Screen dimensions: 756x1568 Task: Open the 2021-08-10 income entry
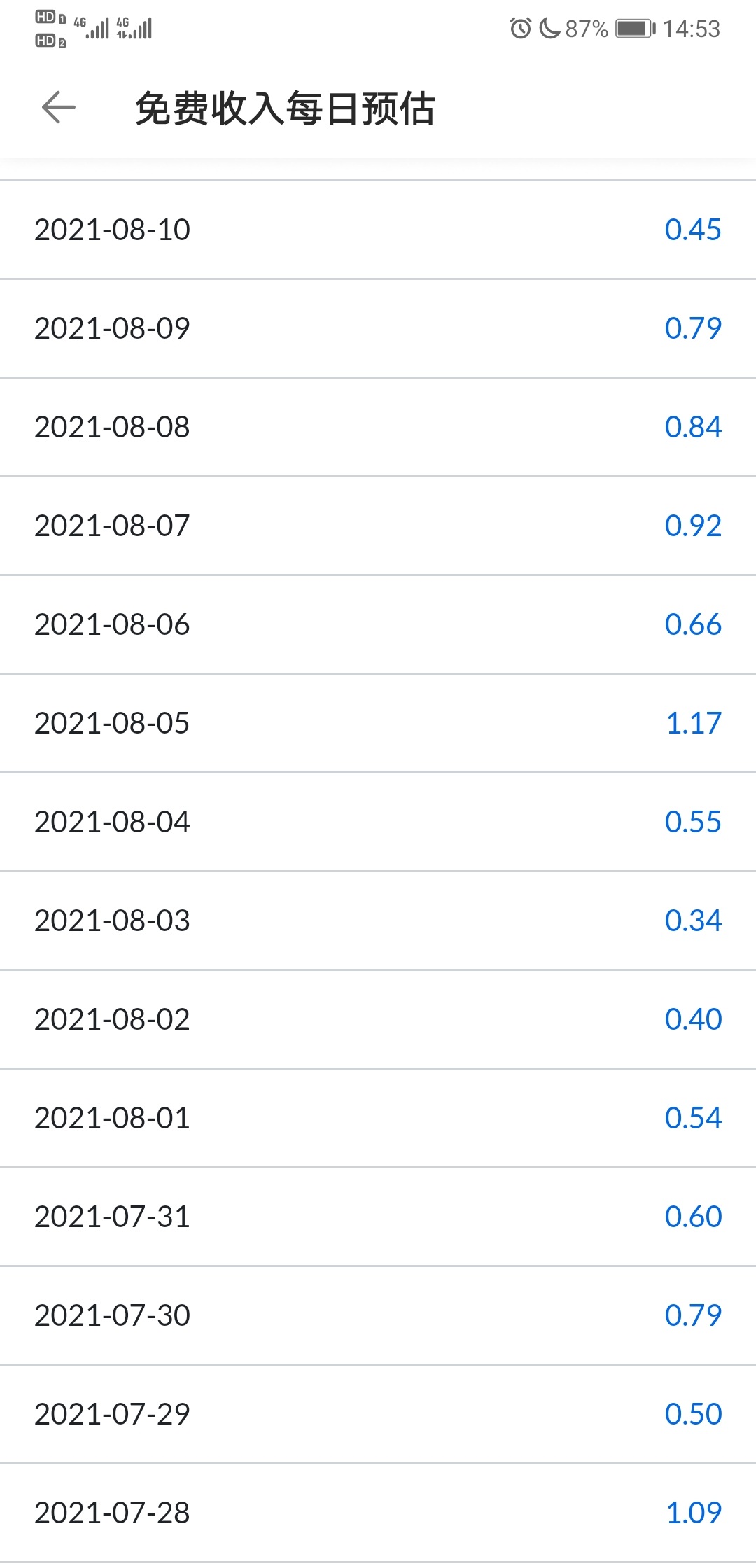(x=112, y=230)
